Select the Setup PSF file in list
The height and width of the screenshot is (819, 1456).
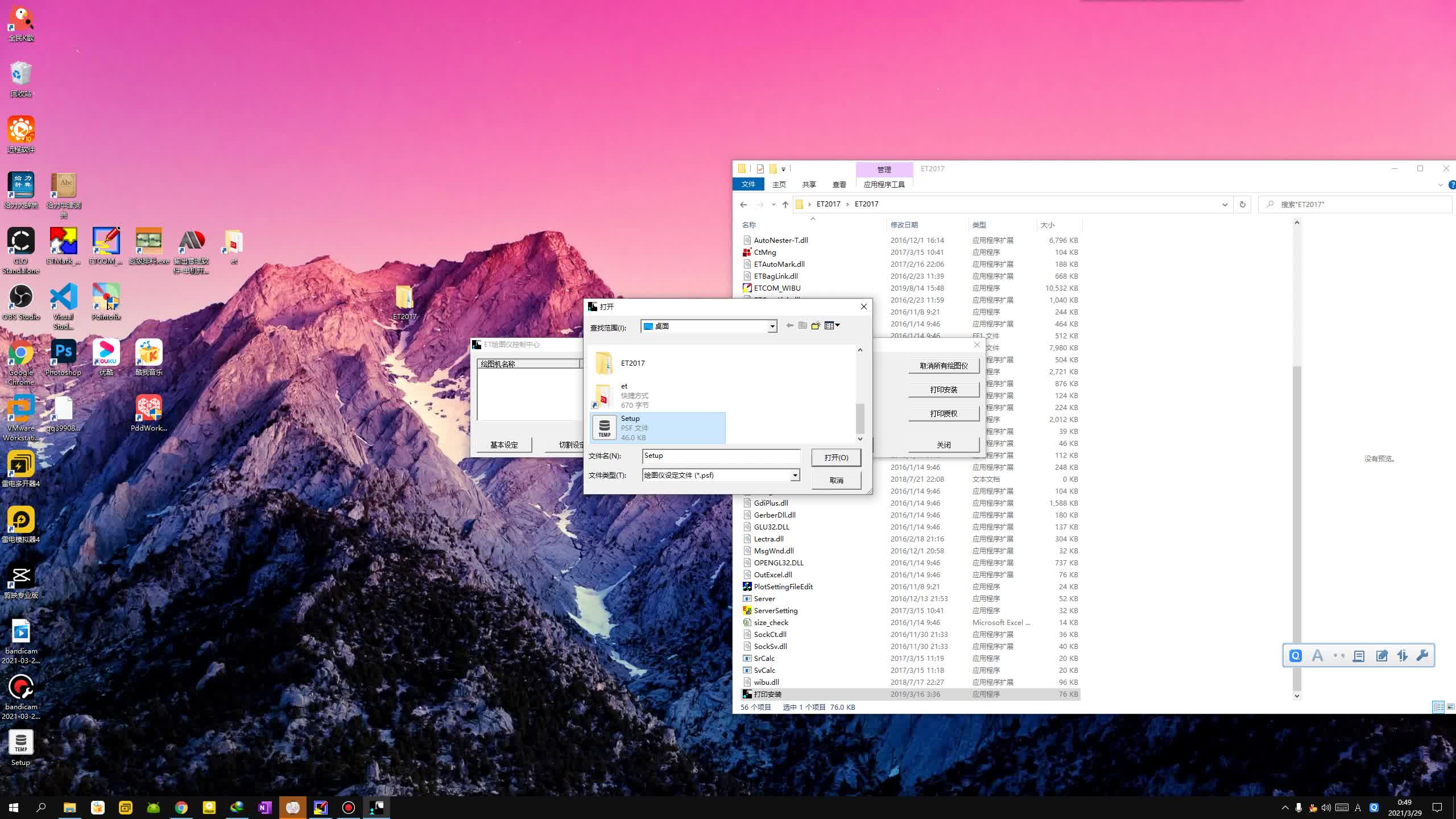[x=657, y=428]
